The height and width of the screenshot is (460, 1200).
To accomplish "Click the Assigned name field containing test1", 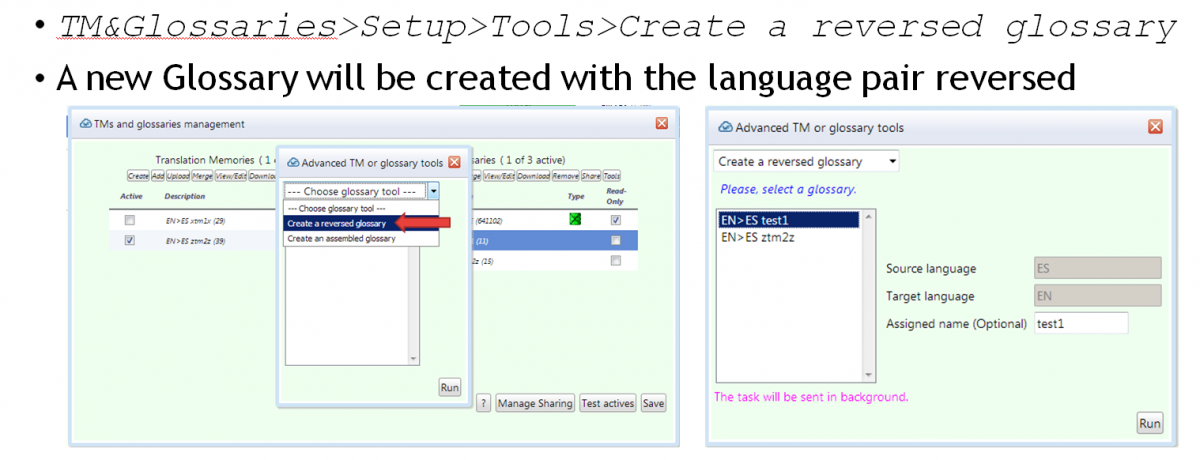I will (1080, 323).
